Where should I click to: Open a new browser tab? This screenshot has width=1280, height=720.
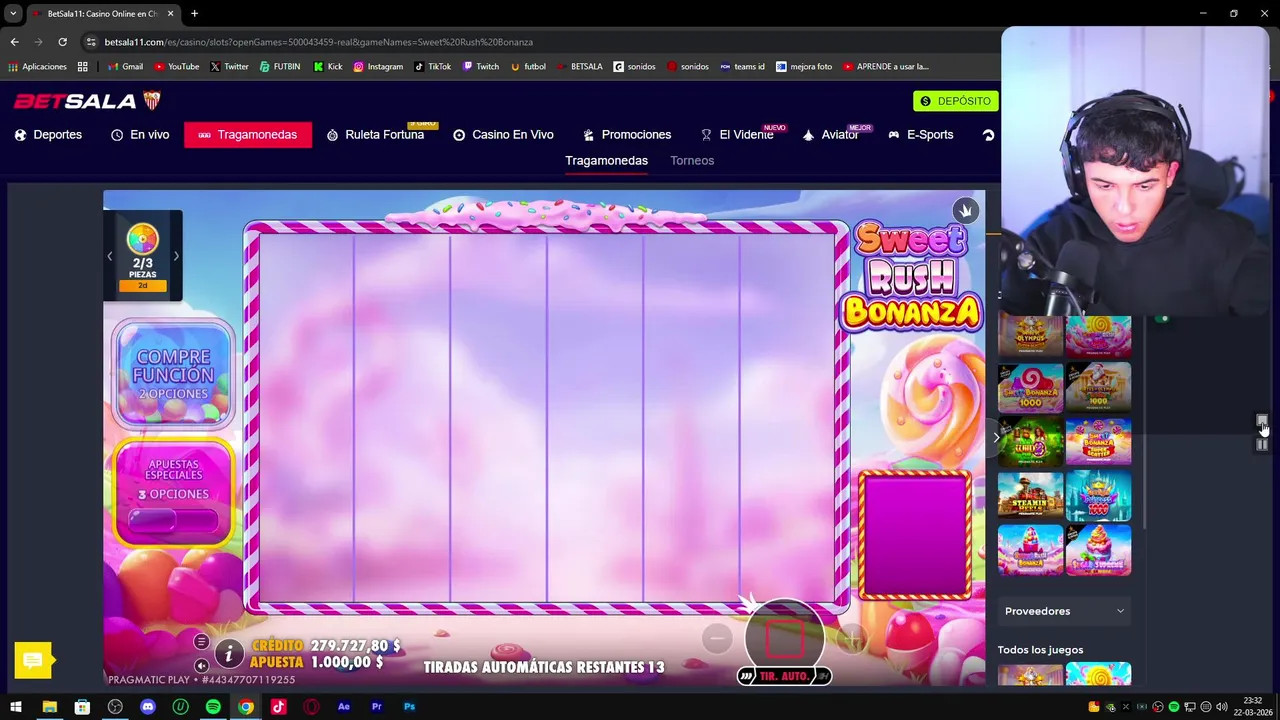(194, 13)
